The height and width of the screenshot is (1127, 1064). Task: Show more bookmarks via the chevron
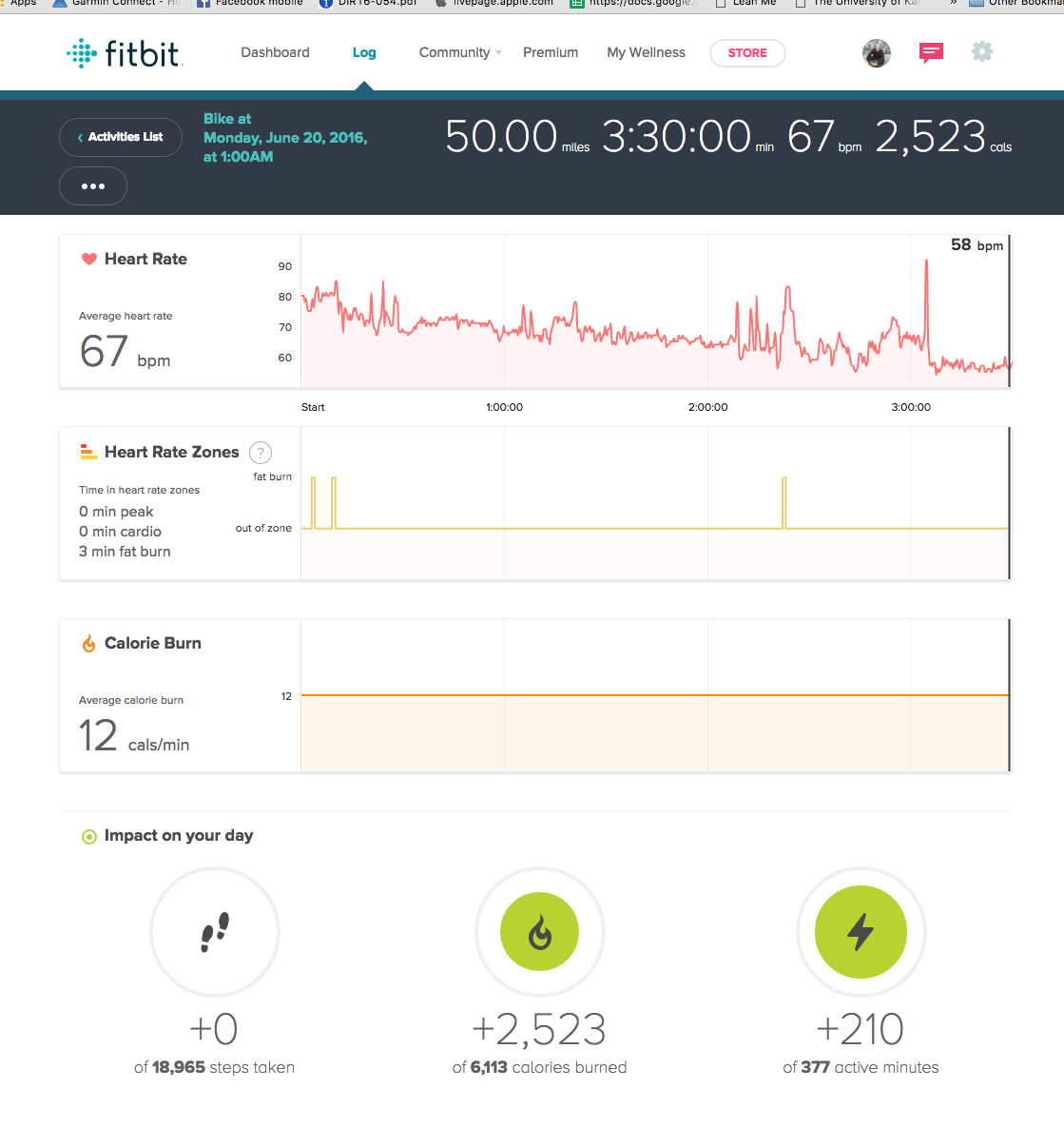pos(954,3)
